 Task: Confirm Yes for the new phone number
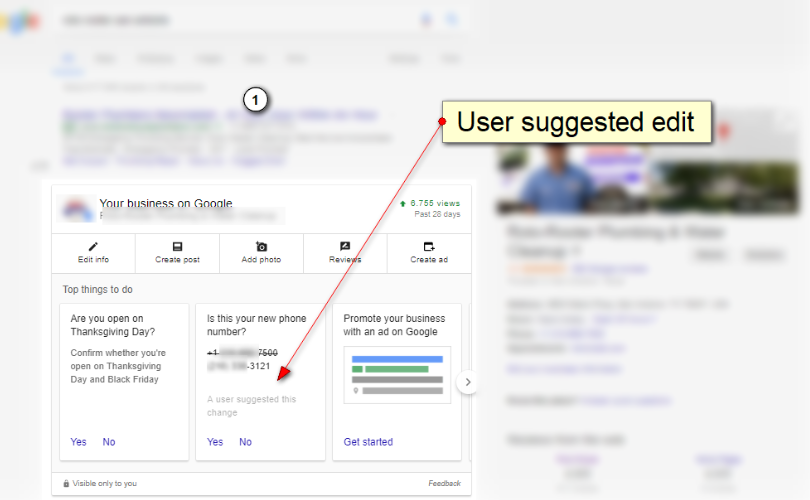tap(215, 442)
